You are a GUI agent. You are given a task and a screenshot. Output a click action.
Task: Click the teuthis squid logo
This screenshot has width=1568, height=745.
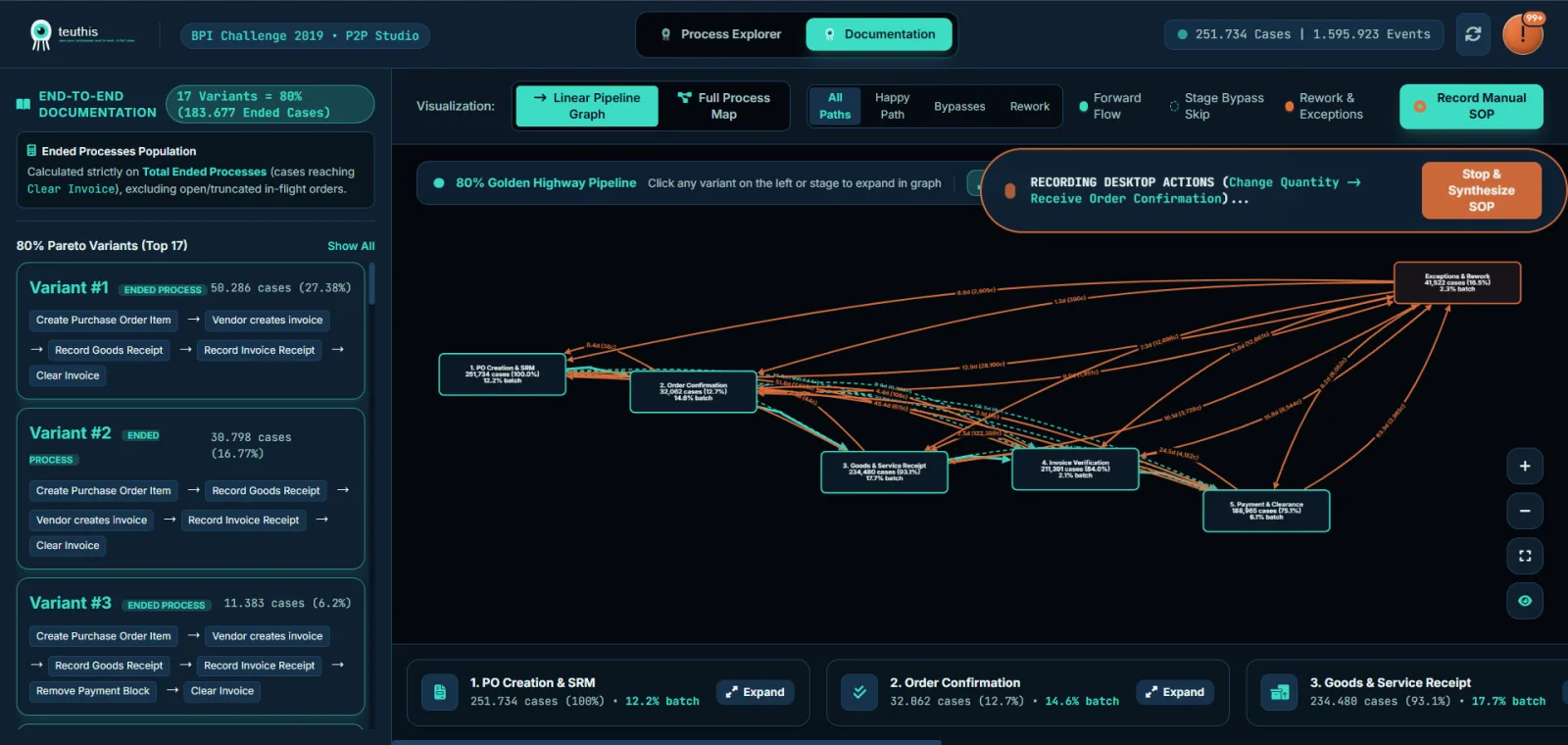(40, 35)
